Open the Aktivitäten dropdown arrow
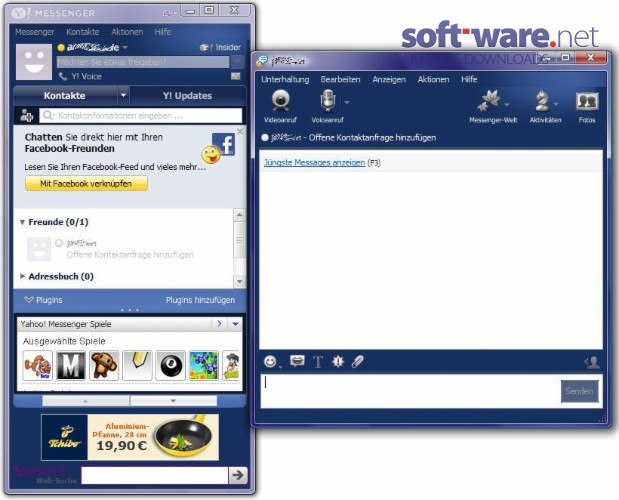Screen dimensions: 619x500 tap(556, 104)
